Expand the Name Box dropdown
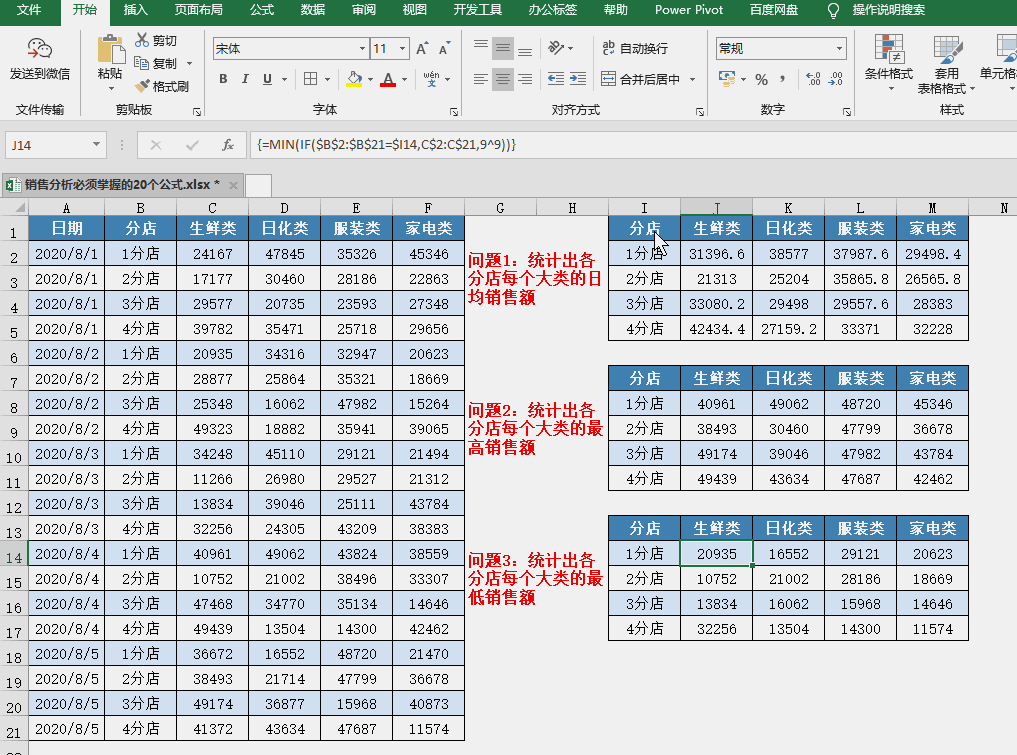The height and width of the screenshot is (755, 1017). pyautogui.click(x=96, y=145)
